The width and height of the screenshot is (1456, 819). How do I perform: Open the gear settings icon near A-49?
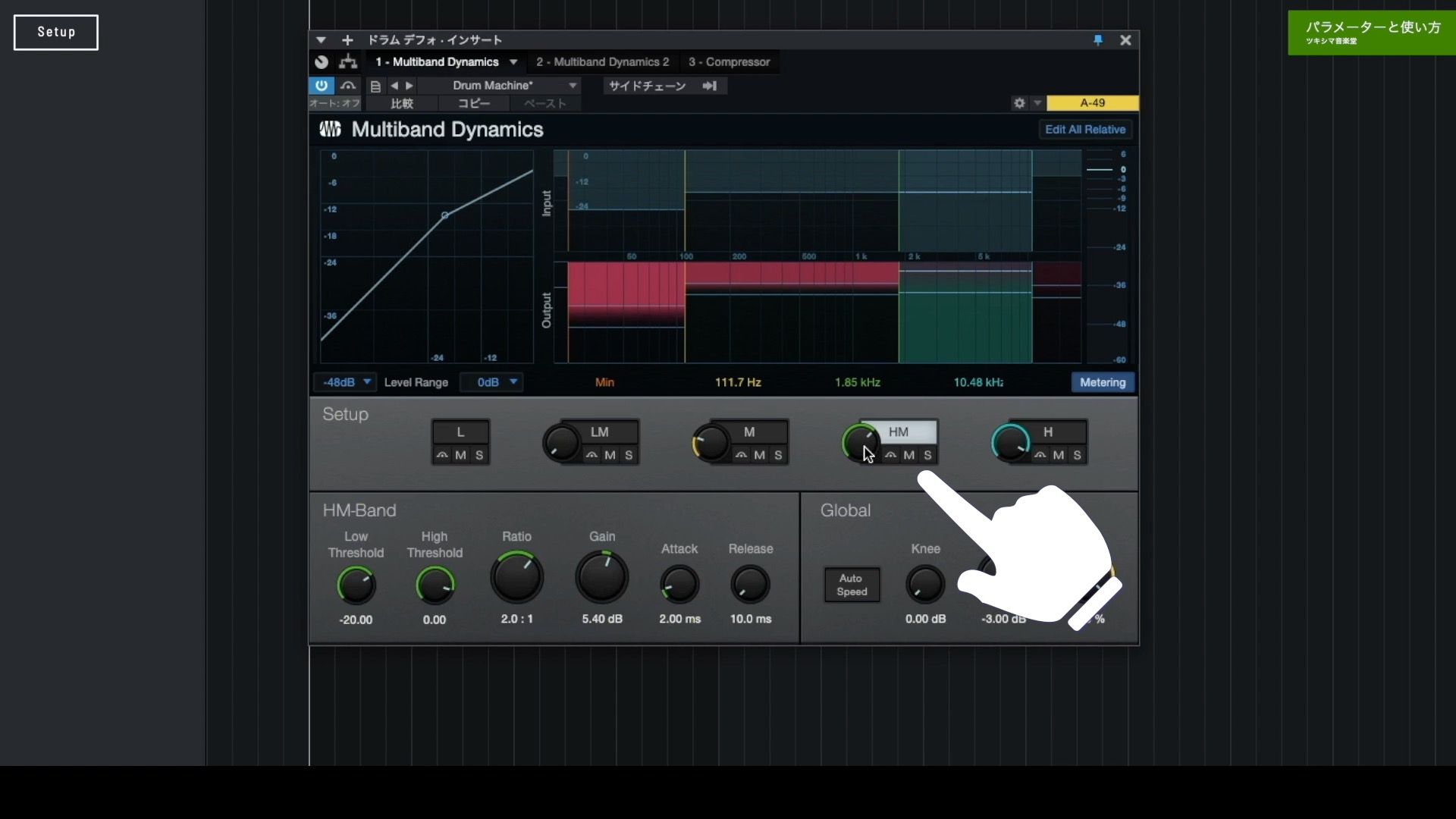click(1020, 103)
